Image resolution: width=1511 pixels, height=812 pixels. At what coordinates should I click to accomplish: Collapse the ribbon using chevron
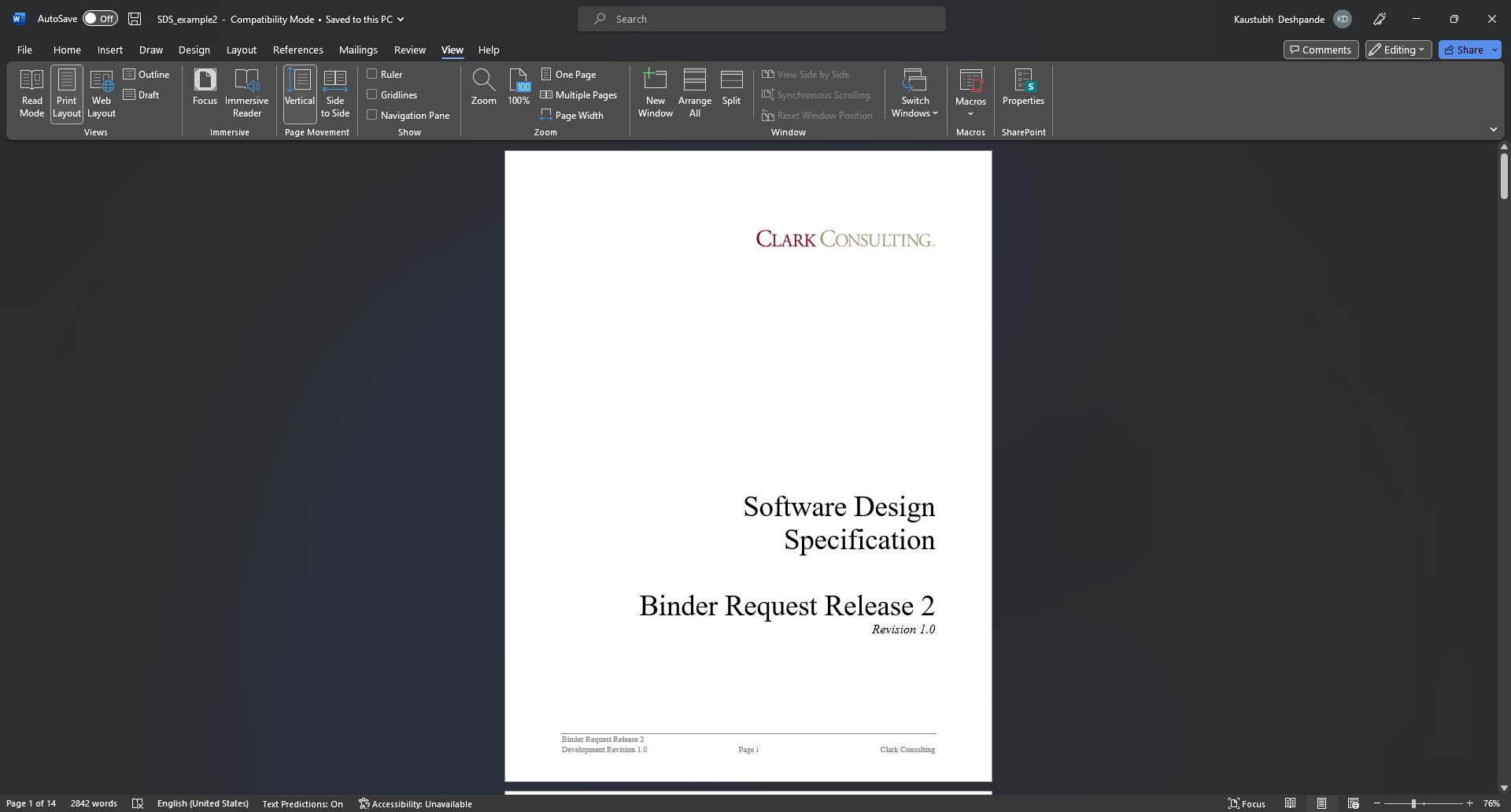1494,129
